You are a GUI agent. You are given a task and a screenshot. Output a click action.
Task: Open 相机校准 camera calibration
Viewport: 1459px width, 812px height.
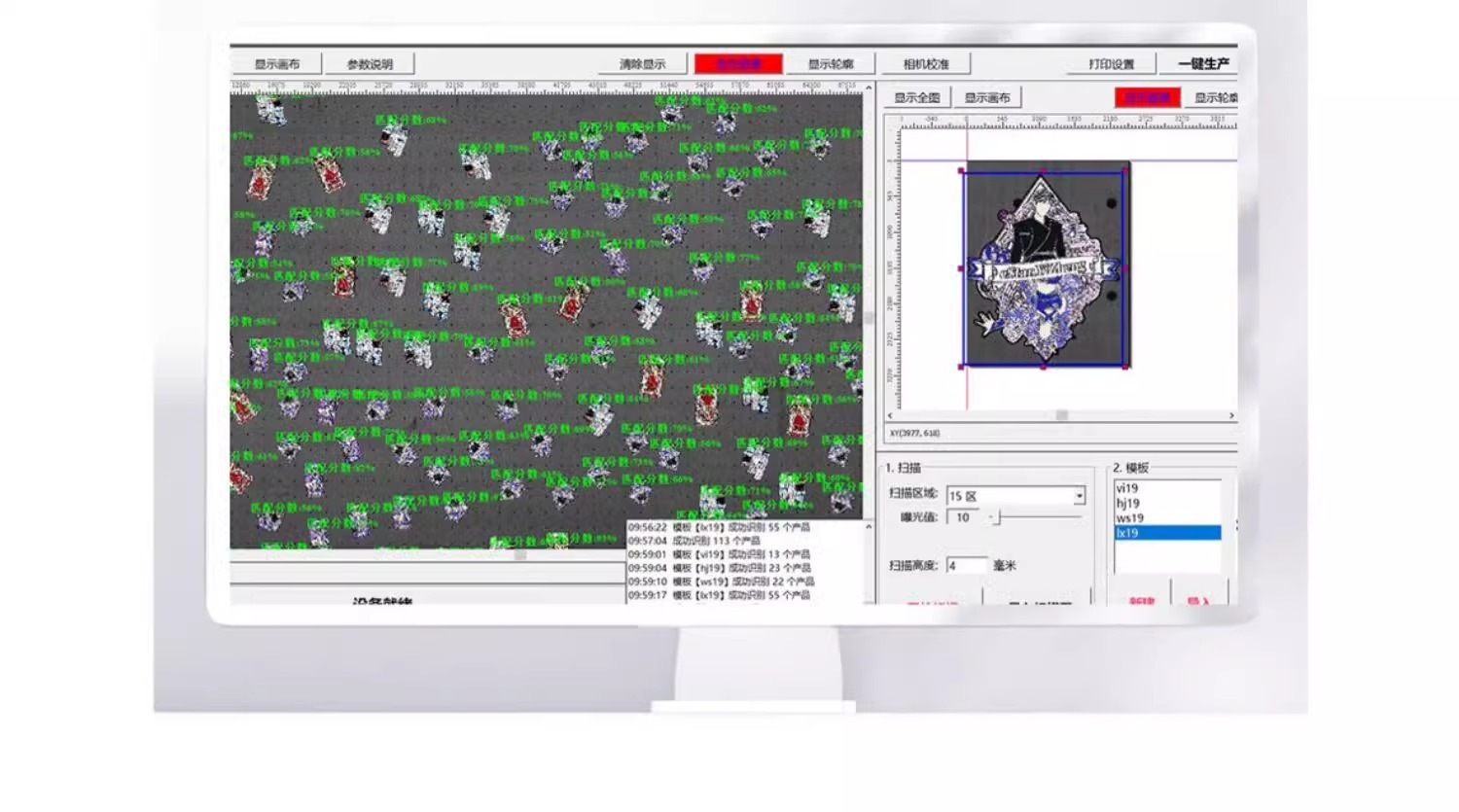tap(925, 64)
